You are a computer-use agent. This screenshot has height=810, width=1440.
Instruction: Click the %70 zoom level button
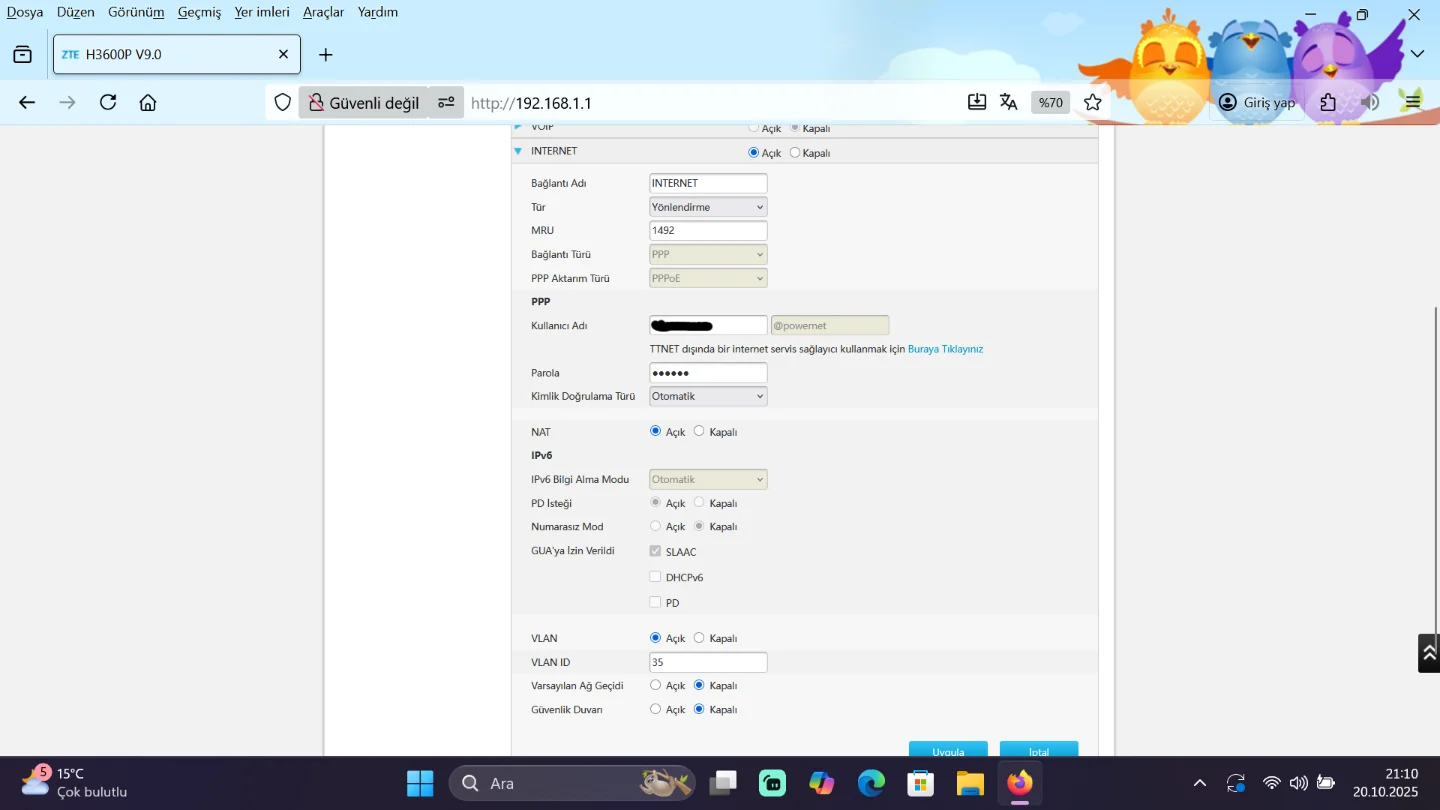1050,102
